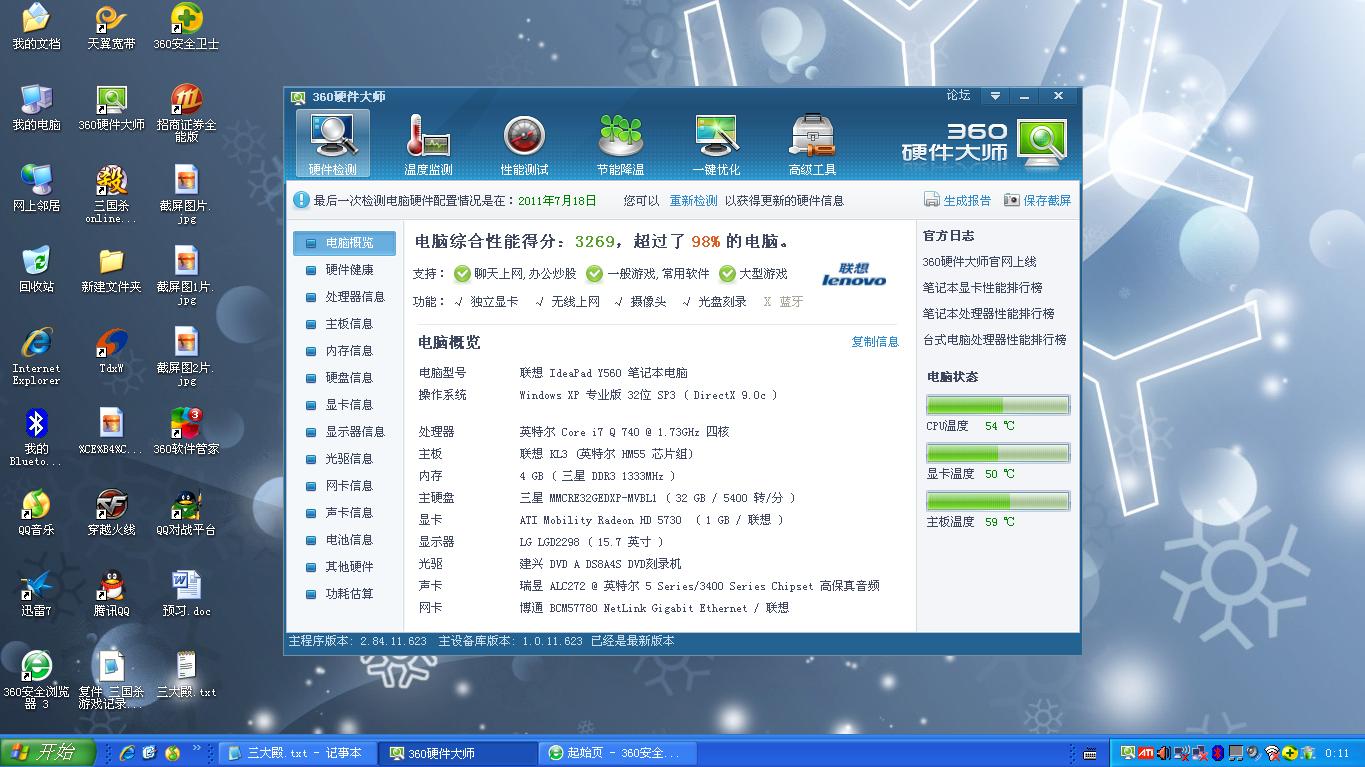Click the 复制信息 copy info link
The height and width of the screenshot is (767, 1365).
(x=875, y=342)
